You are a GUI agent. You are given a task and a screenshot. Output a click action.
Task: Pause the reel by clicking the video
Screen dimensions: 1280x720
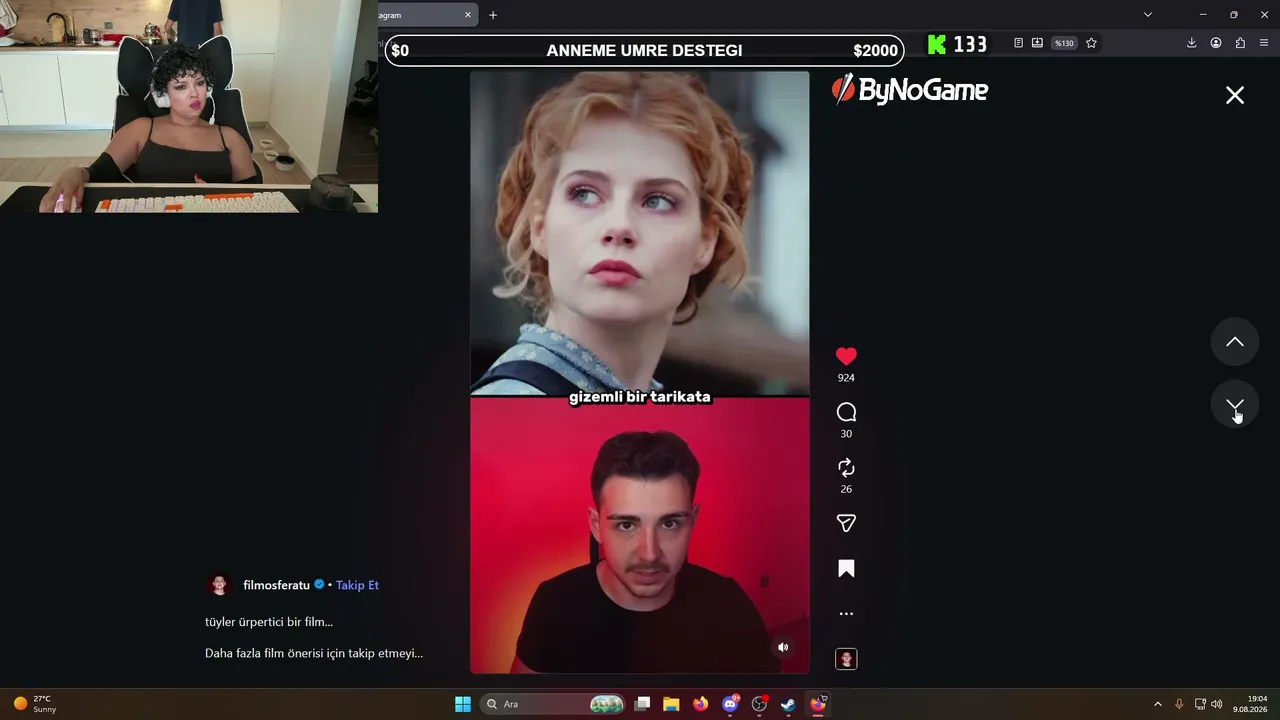point(640,372)
